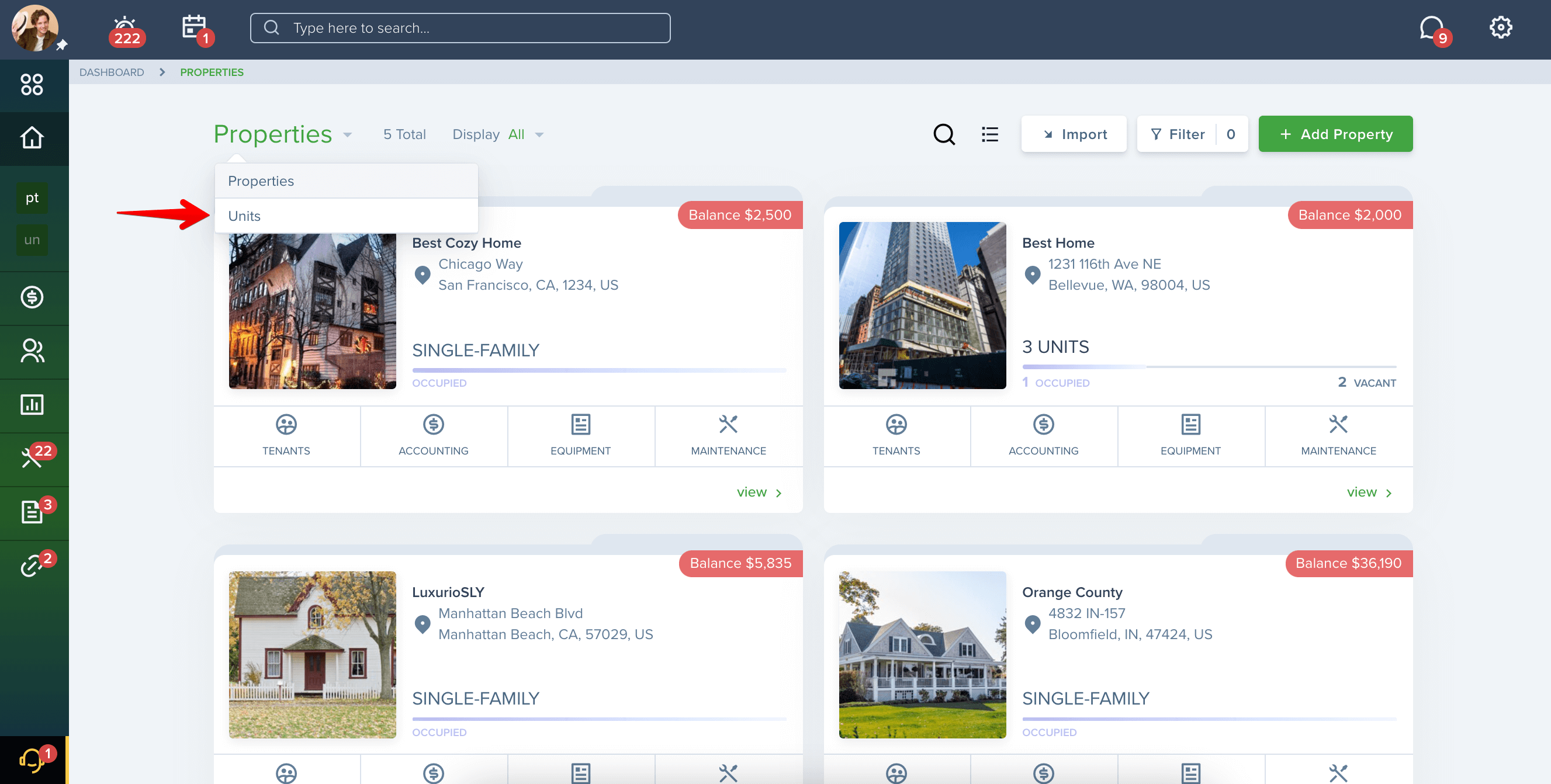The height and width of the screenshot is (784, 1551).
Task: Open Equipment for Best Cozy Home
Action: coord(580,436)
